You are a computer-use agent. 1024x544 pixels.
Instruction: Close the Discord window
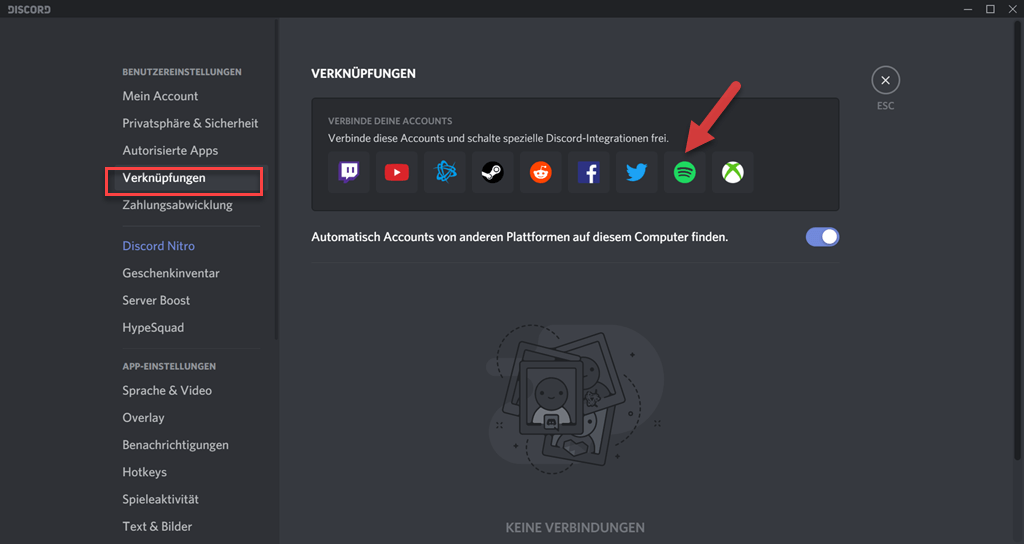click(1012, 9)
